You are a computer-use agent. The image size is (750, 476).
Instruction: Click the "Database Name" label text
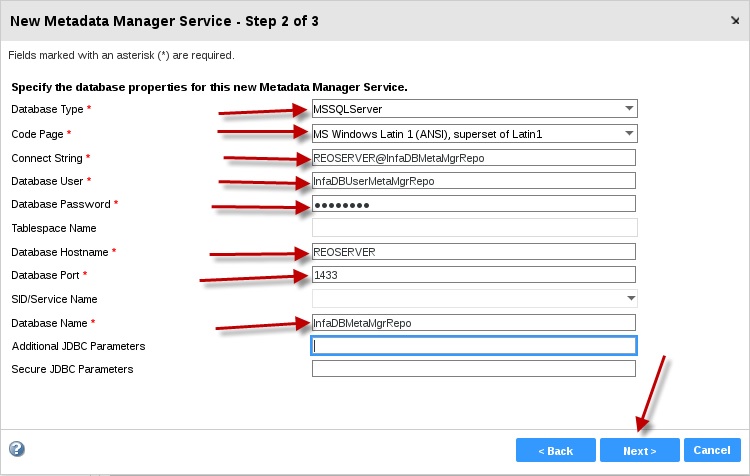(49, 323)
